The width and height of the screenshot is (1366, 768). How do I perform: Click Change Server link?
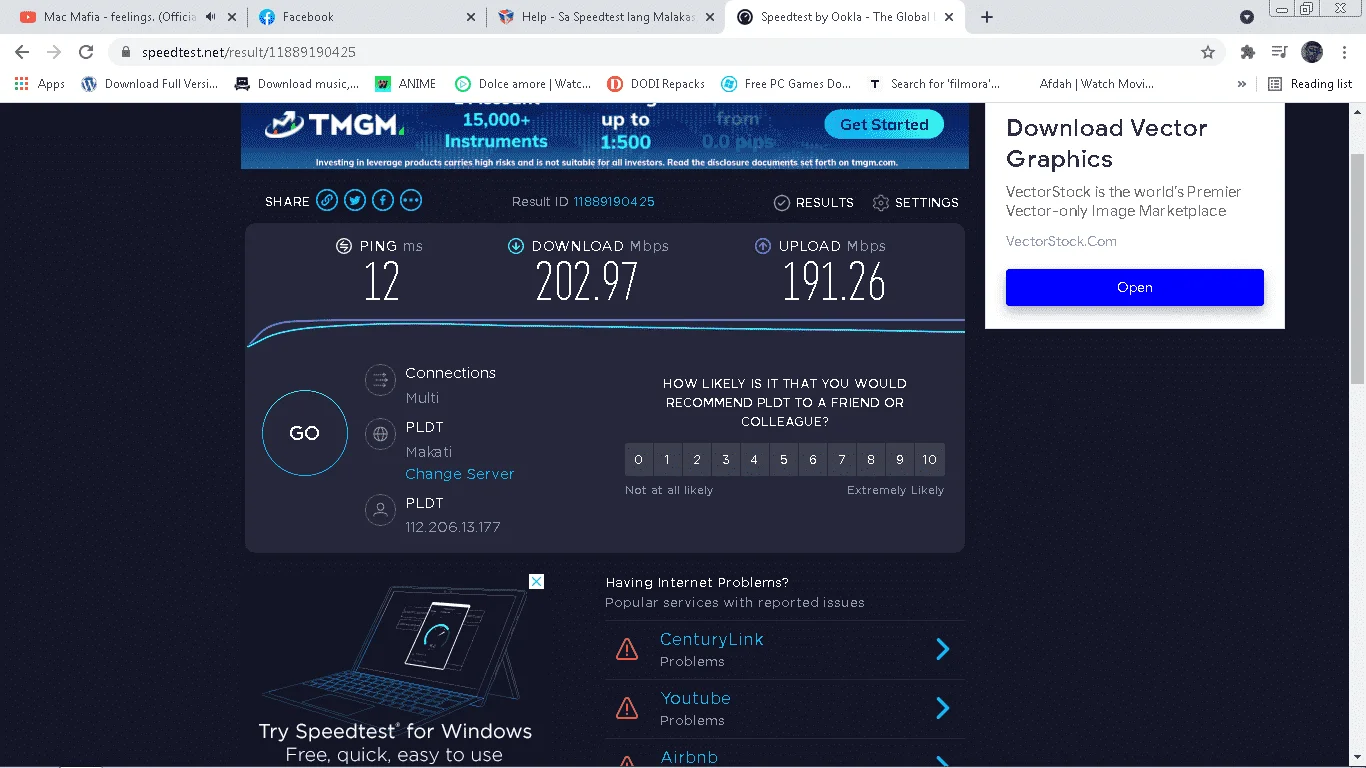[460, 474]
